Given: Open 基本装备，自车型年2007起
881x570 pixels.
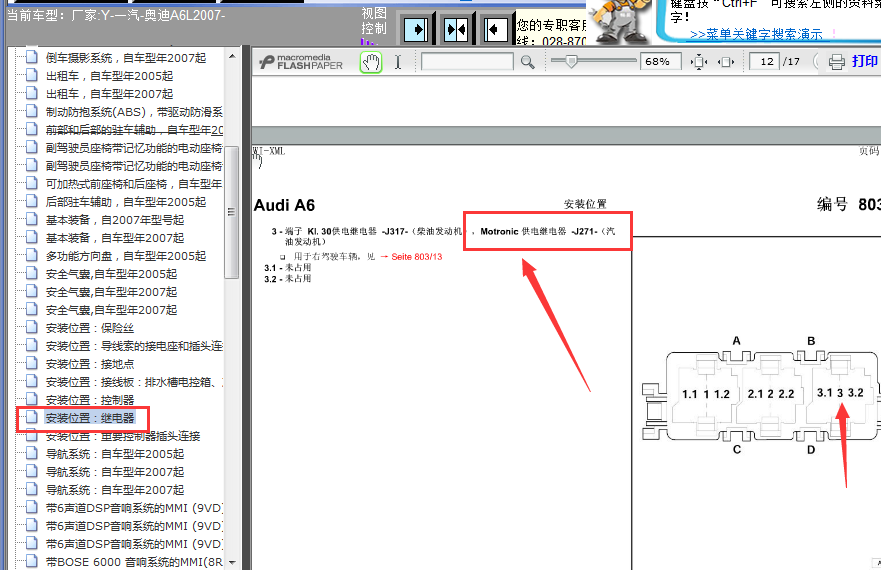Looking at the screenshot, I should pos(115,238).
